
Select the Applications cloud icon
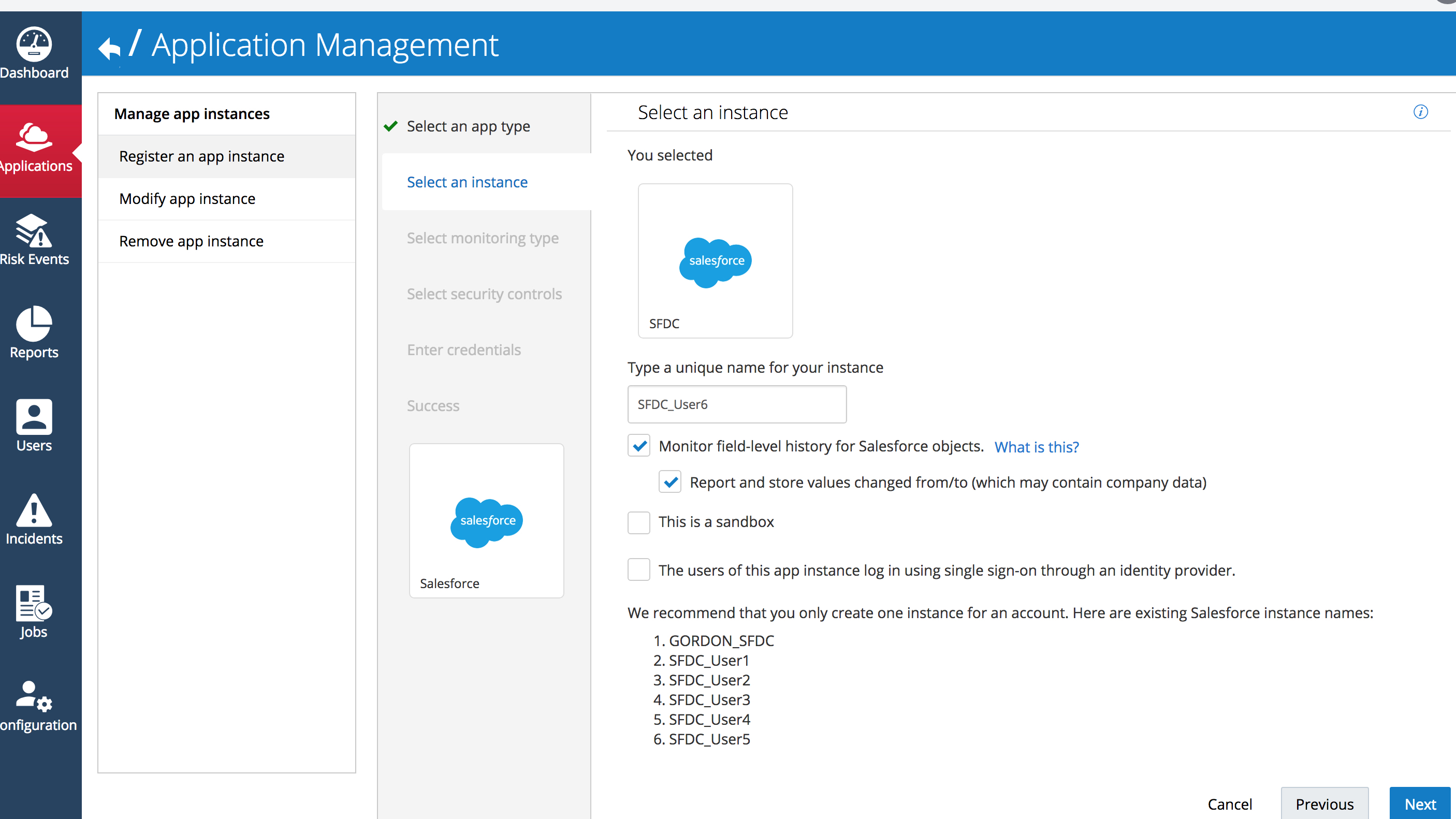34,137
